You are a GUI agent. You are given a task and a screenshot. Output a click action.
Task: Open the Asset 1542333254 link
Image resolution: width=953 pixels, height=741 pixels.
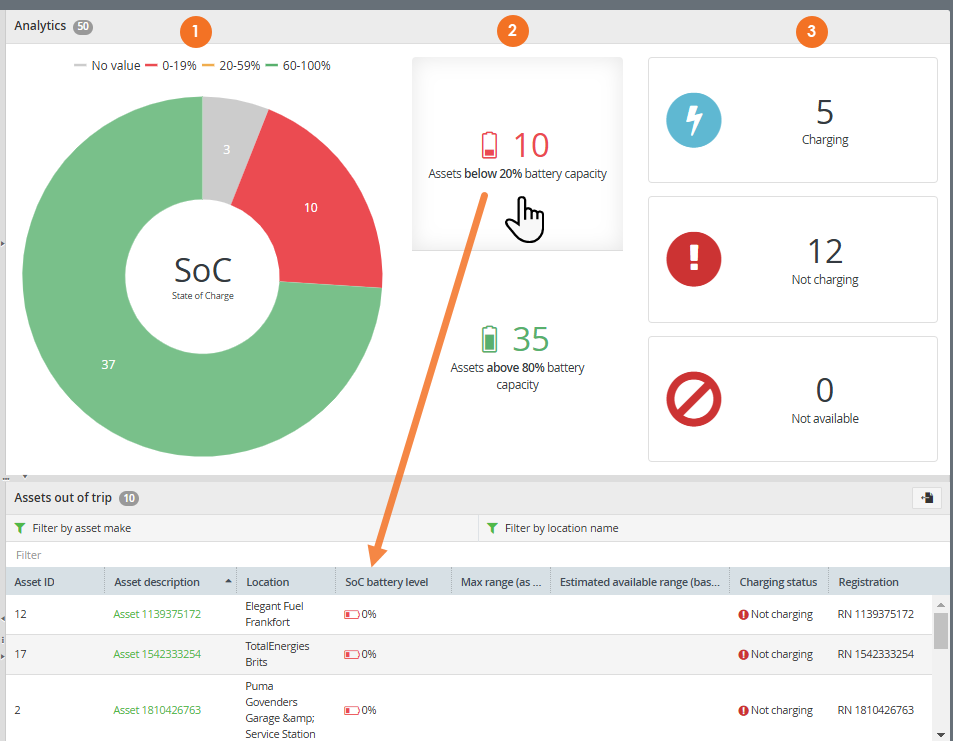pos(157,654)
